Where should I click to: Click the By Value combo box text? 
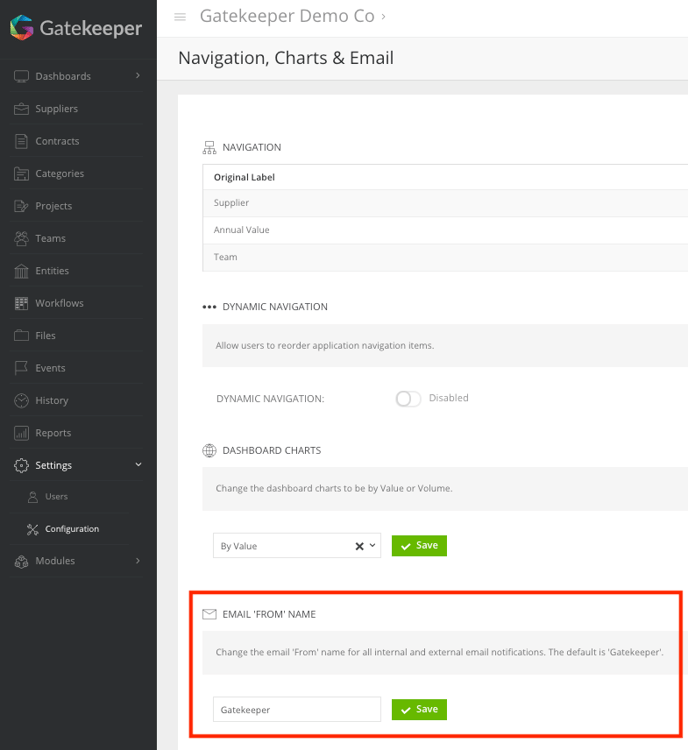pyautogui.click(x=239, y=546)
